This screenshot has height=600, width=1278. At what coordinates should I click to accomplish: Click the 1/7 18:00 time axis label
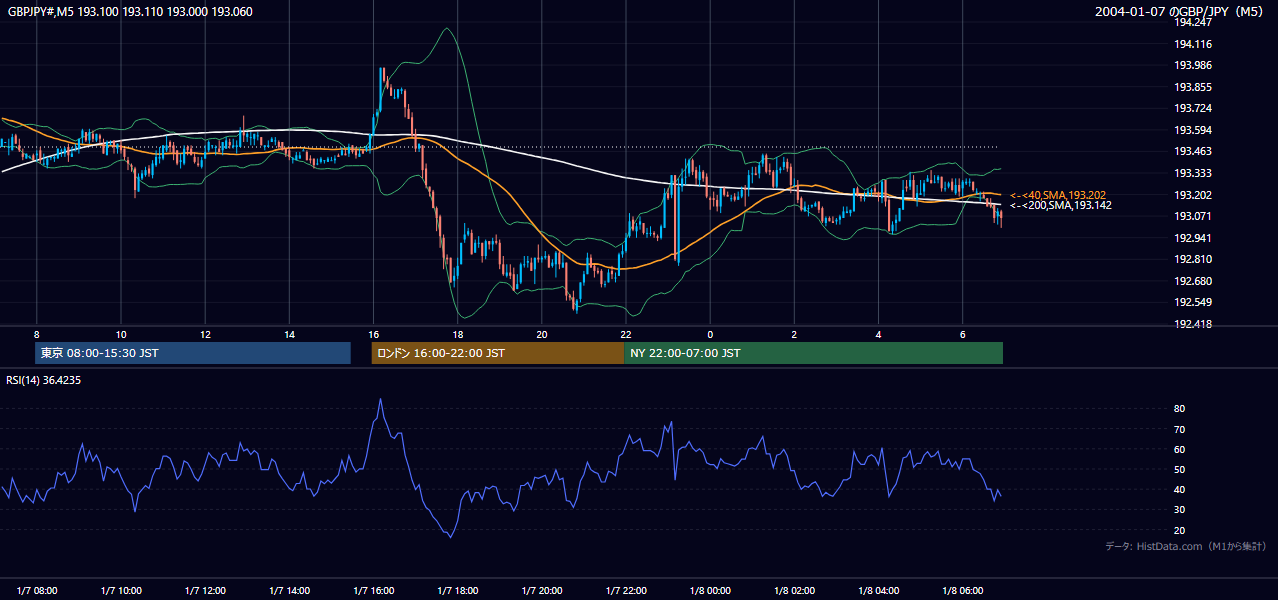coord(458,590)
